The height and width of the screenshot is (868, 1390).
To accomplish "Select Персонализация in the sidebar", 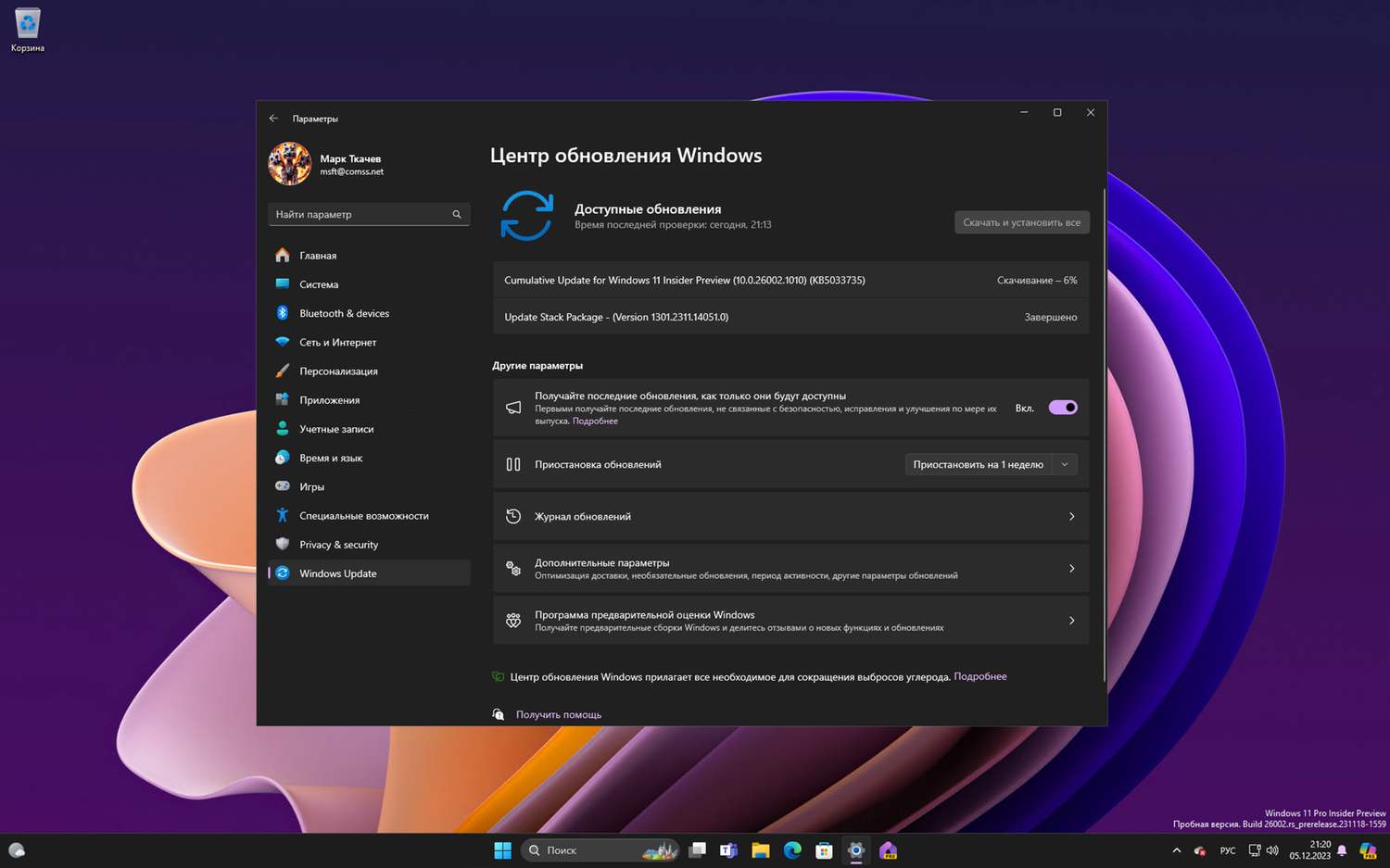I will click(338, 371).
